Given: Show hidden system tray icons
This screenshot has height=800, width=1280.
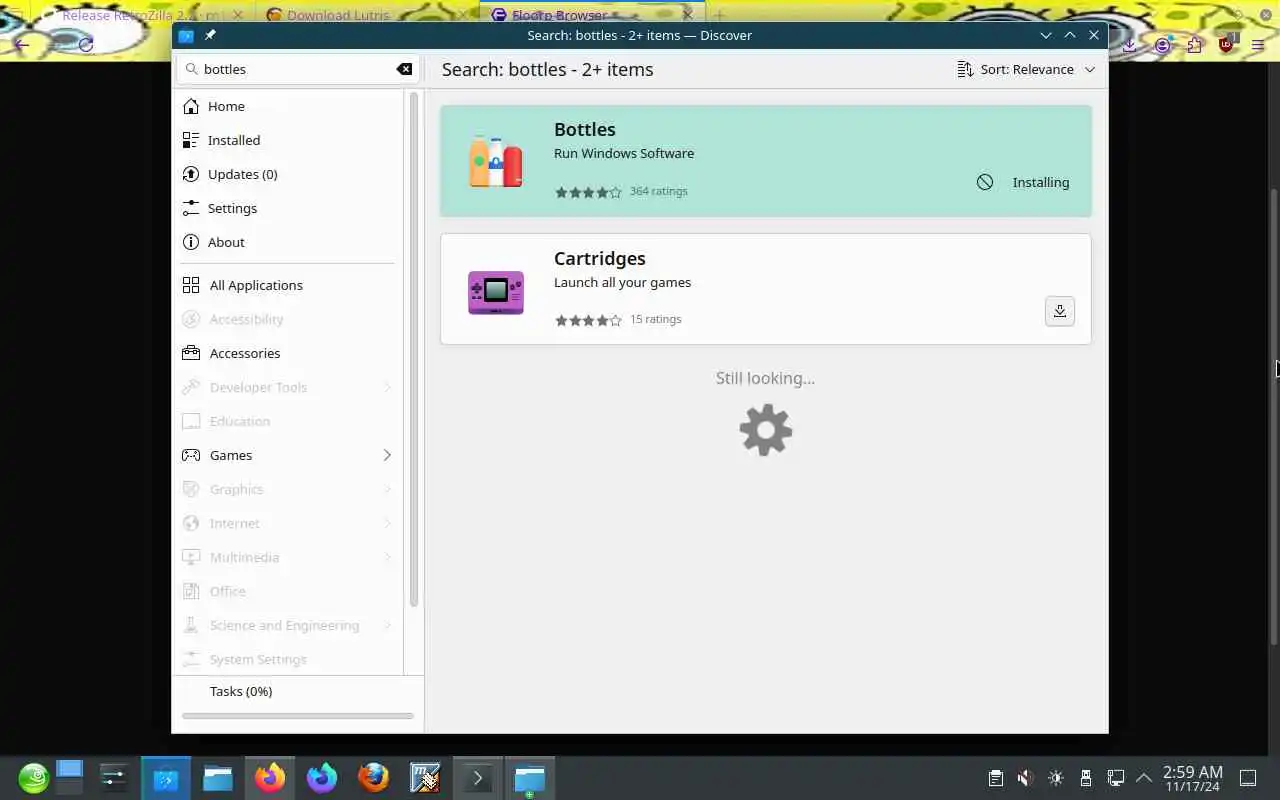Looking at the screenshot, I should pyautogui.click(x=1144, y=778).
